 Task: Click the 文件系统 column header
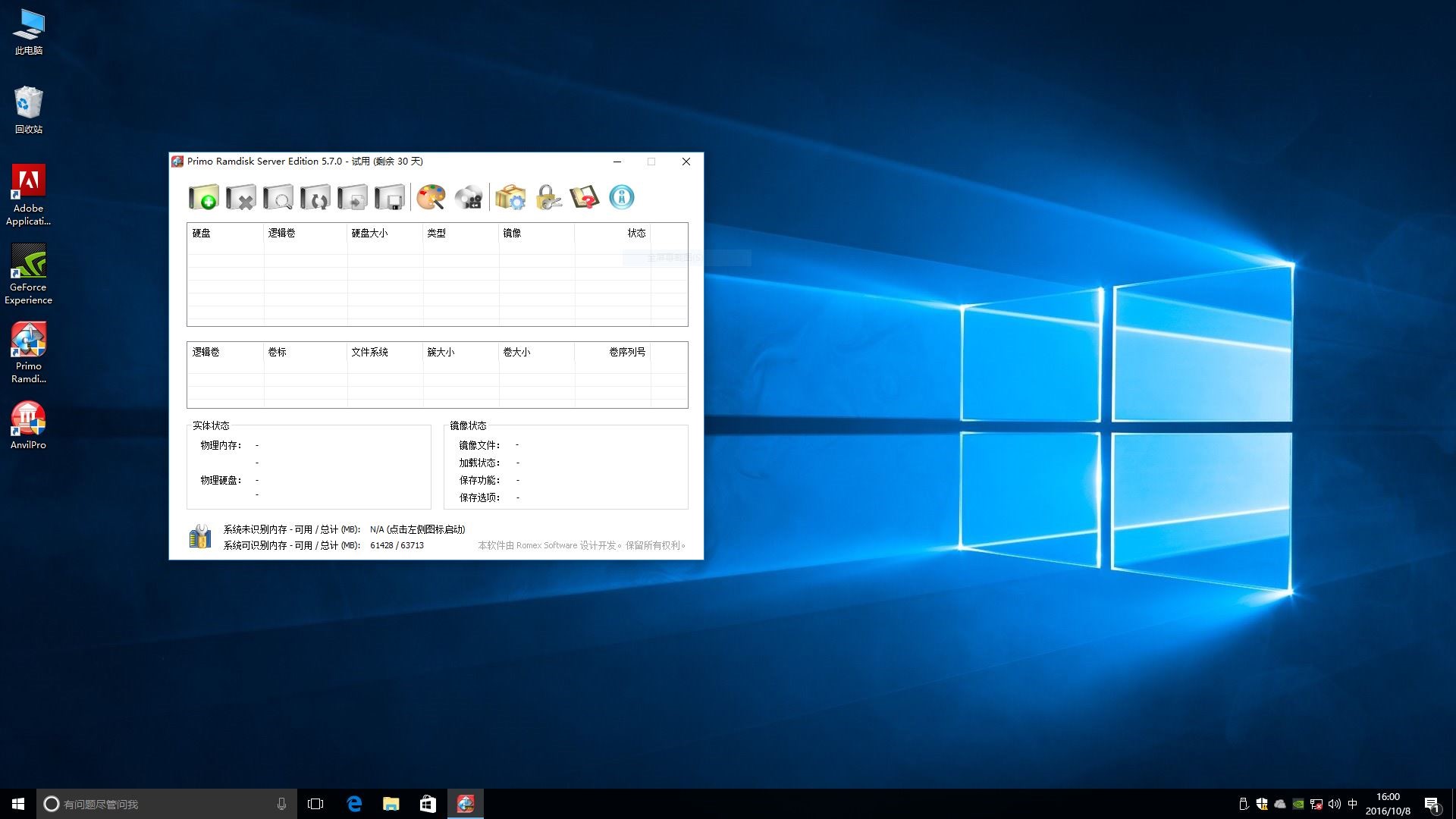pyautogui.click(x=369, y=353)
